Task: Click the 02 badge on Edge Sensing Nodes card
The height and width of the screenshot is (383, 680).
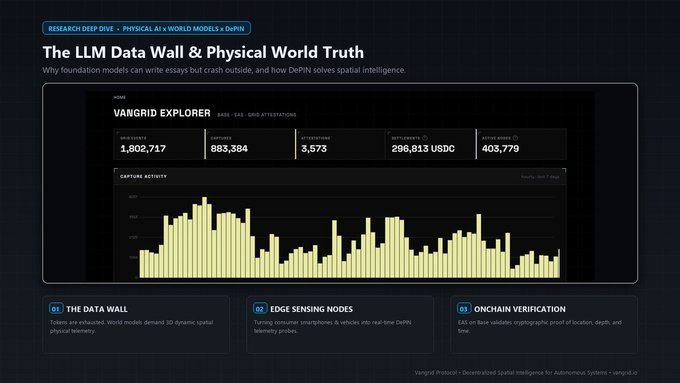Action: click(260, 308)
